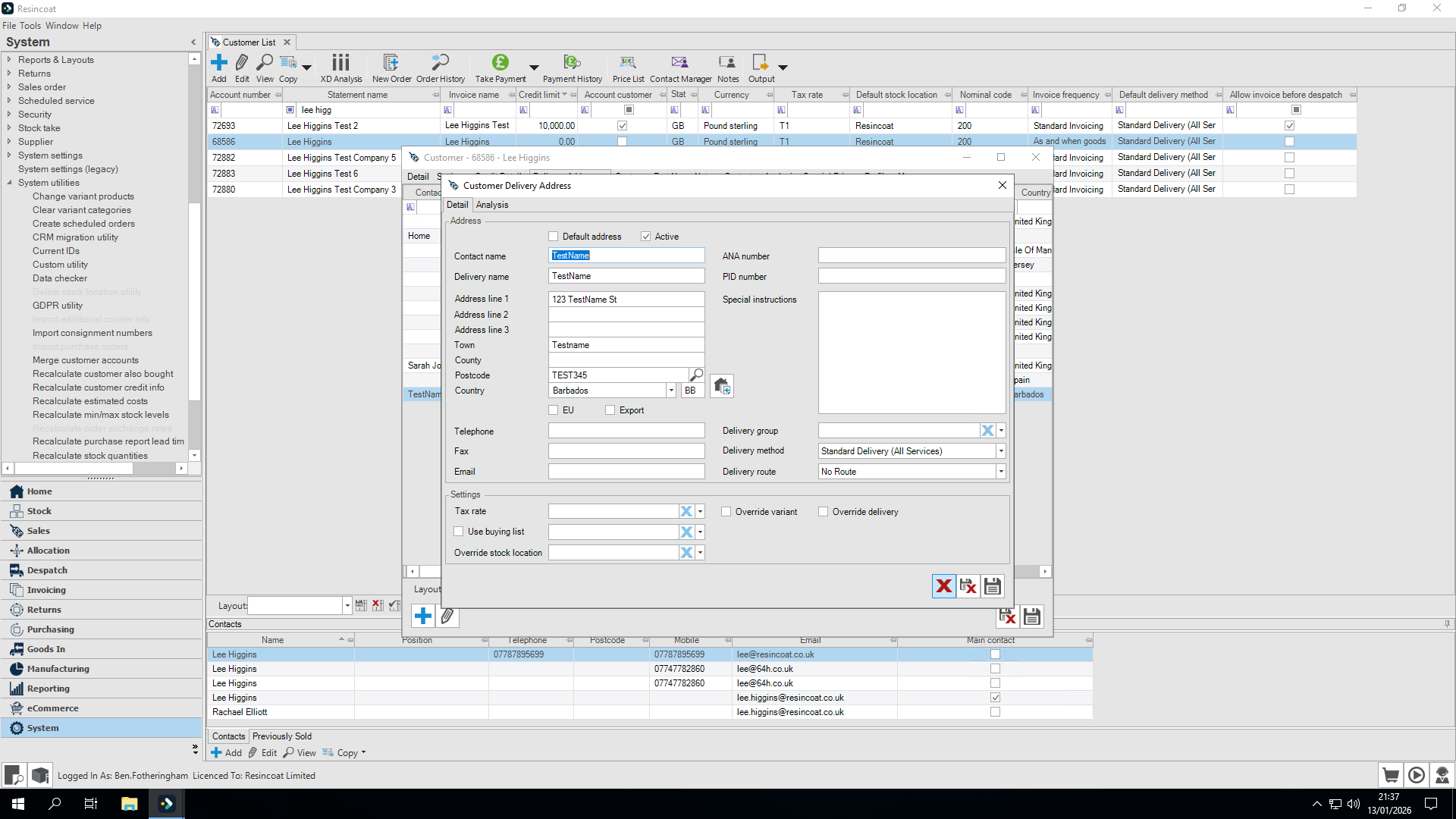Click the postcode lookup magnifier
Viewport: 1456px width, 819px height.
pyautogui.click(x=696, y=374)
